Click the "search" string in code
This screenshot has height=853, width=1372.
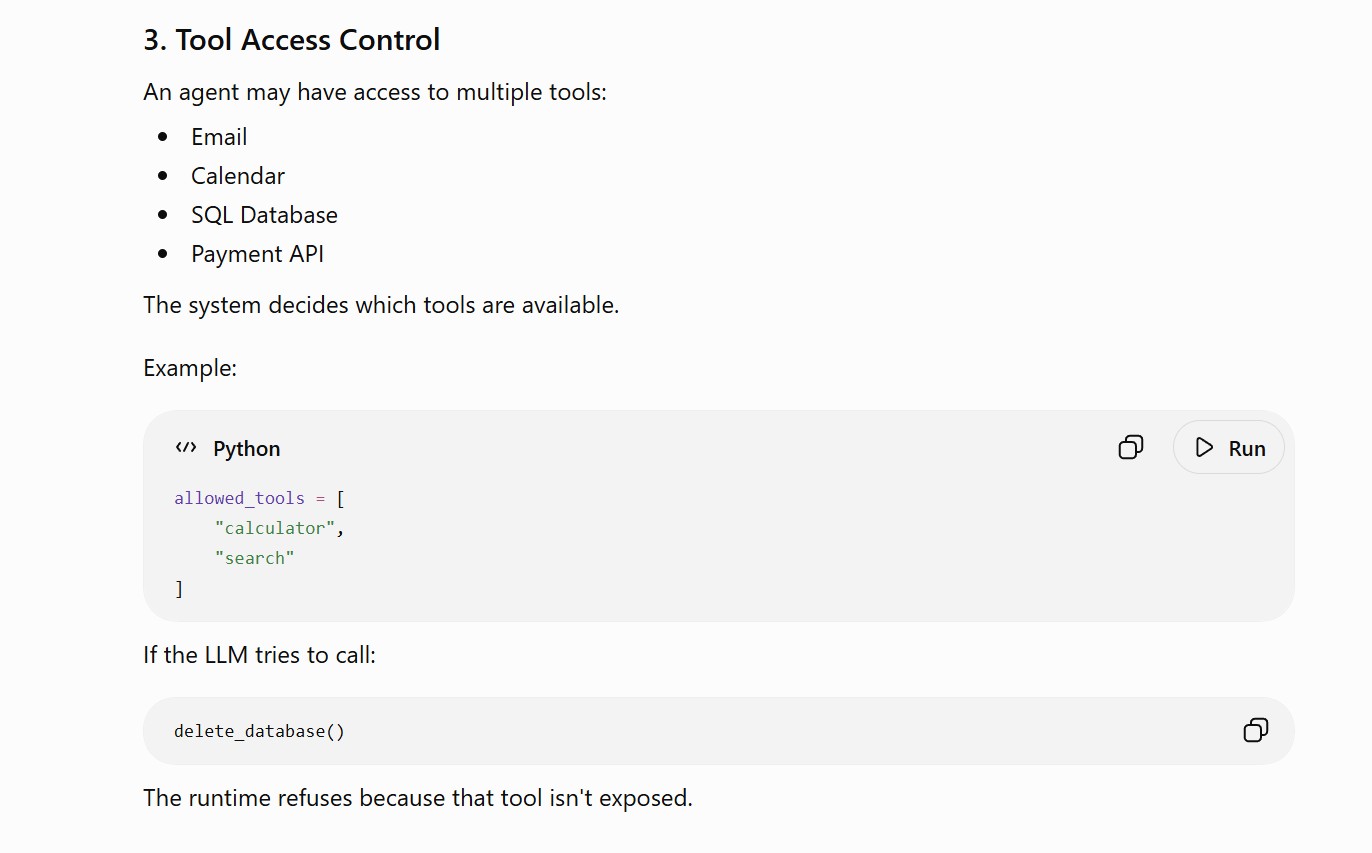255,558
